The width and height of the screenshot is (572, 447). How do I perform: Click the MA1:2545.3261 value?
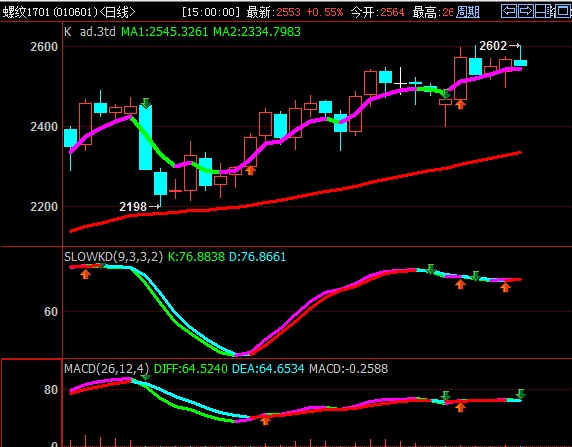(x=165, y=32)
